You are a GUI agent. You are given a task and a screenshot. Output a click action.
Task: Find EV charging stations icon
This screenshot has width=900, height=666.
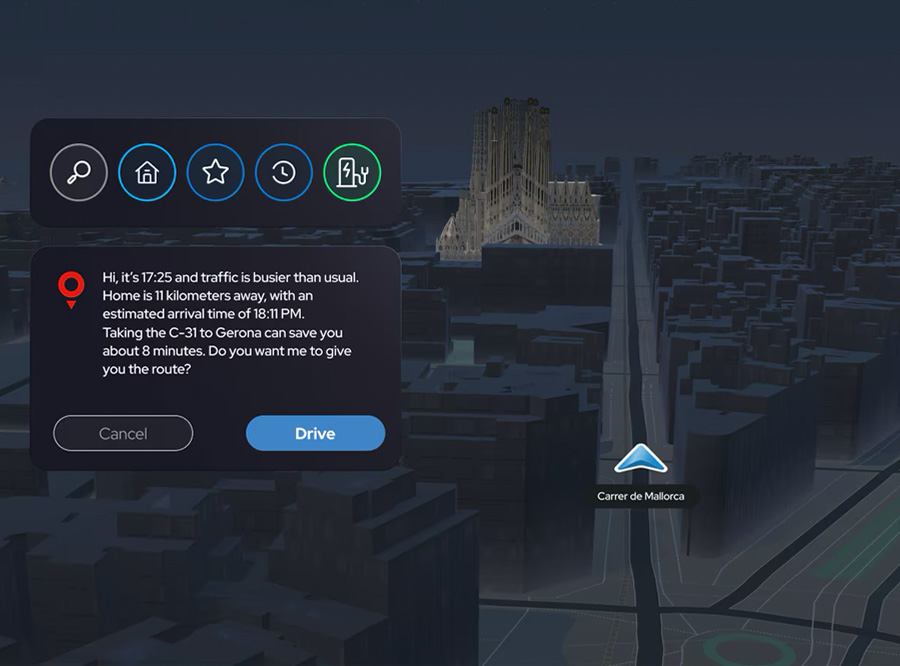(x=352, y=172)
